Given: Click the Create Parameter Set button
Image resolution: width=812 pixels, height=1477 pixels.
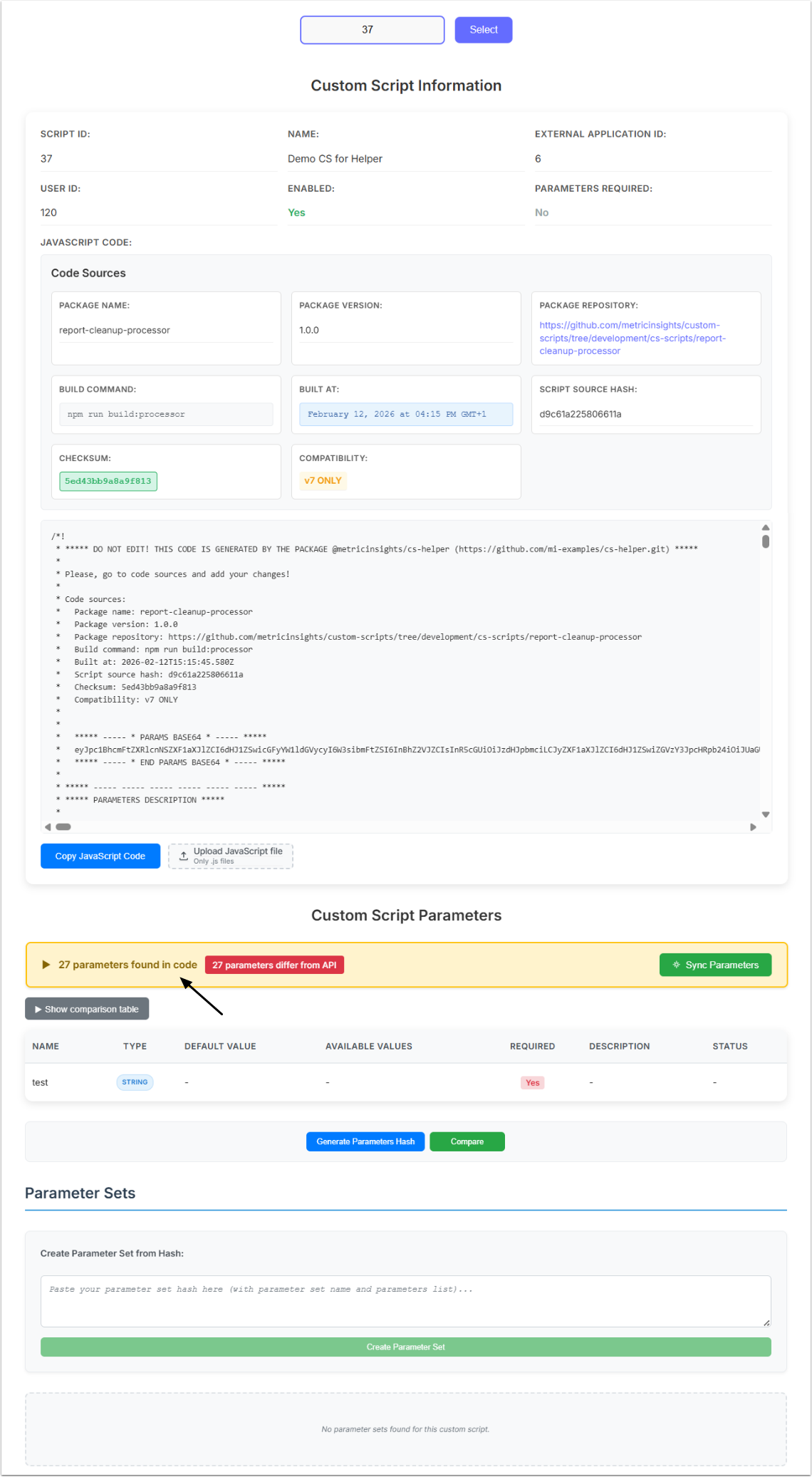Looking at the screenshot, I should [405, 1347].
